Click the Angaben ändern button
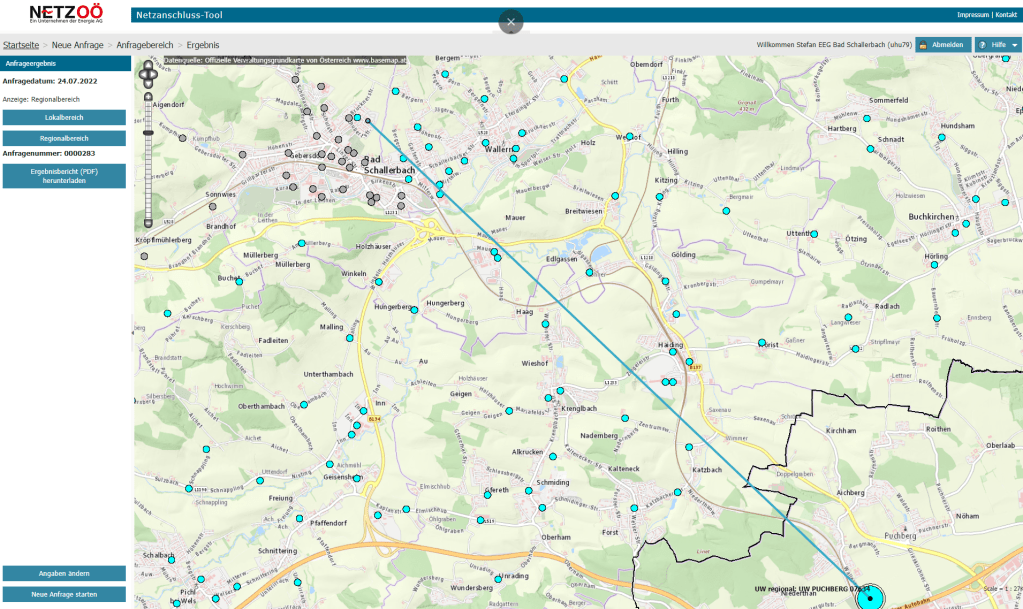Viewport: 1023px width, 609px height. point(64,573)
